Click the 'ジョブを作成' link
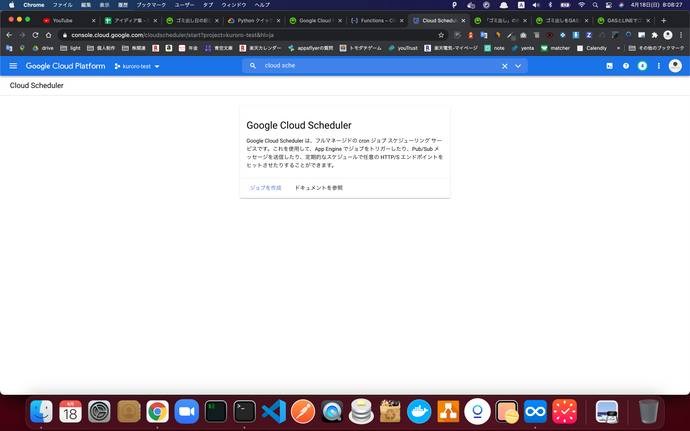 (265, 188)
